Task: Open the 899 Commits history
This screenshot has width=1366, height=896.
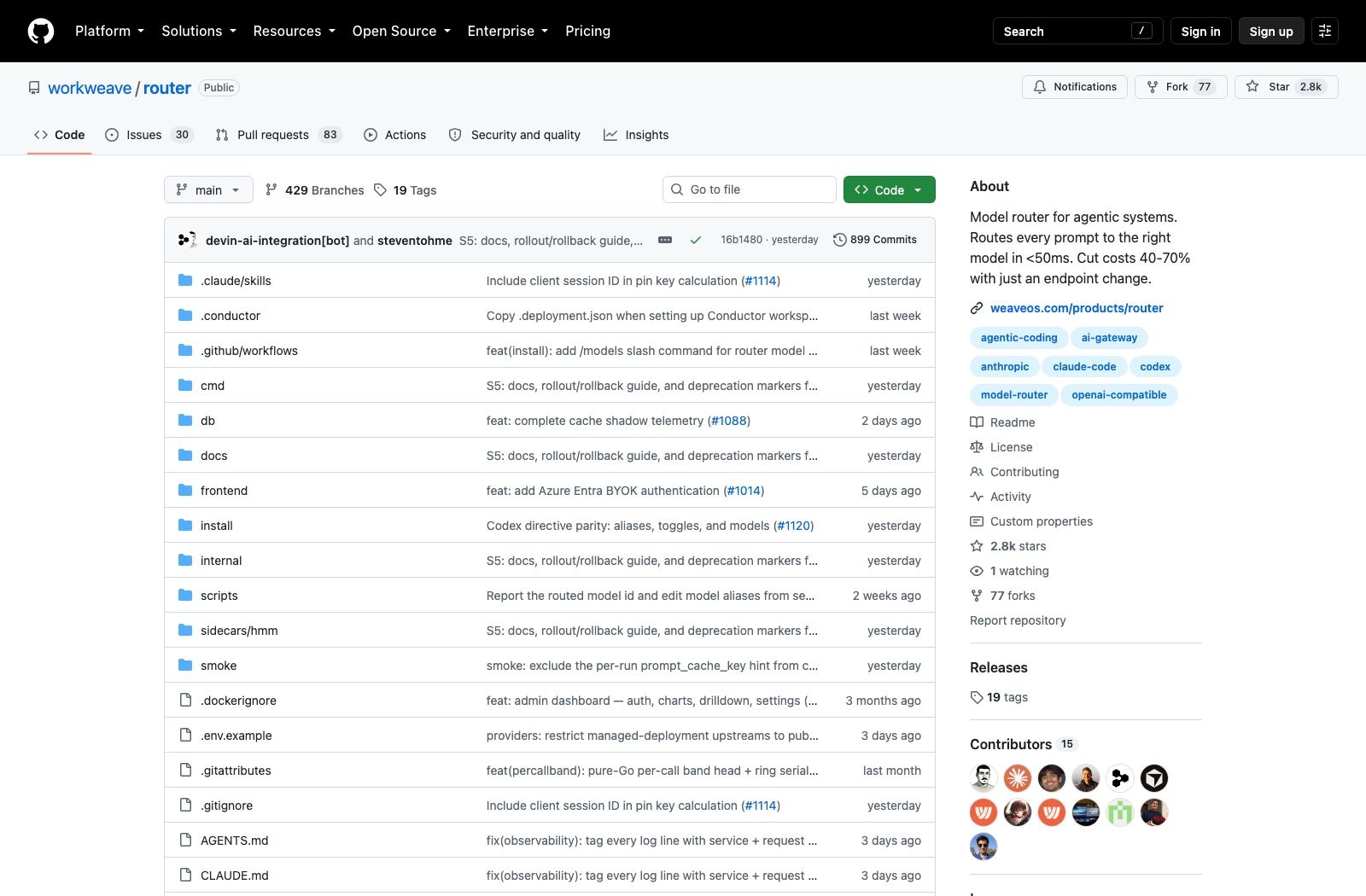Action: pyautogui.click(x=875, y=240)
